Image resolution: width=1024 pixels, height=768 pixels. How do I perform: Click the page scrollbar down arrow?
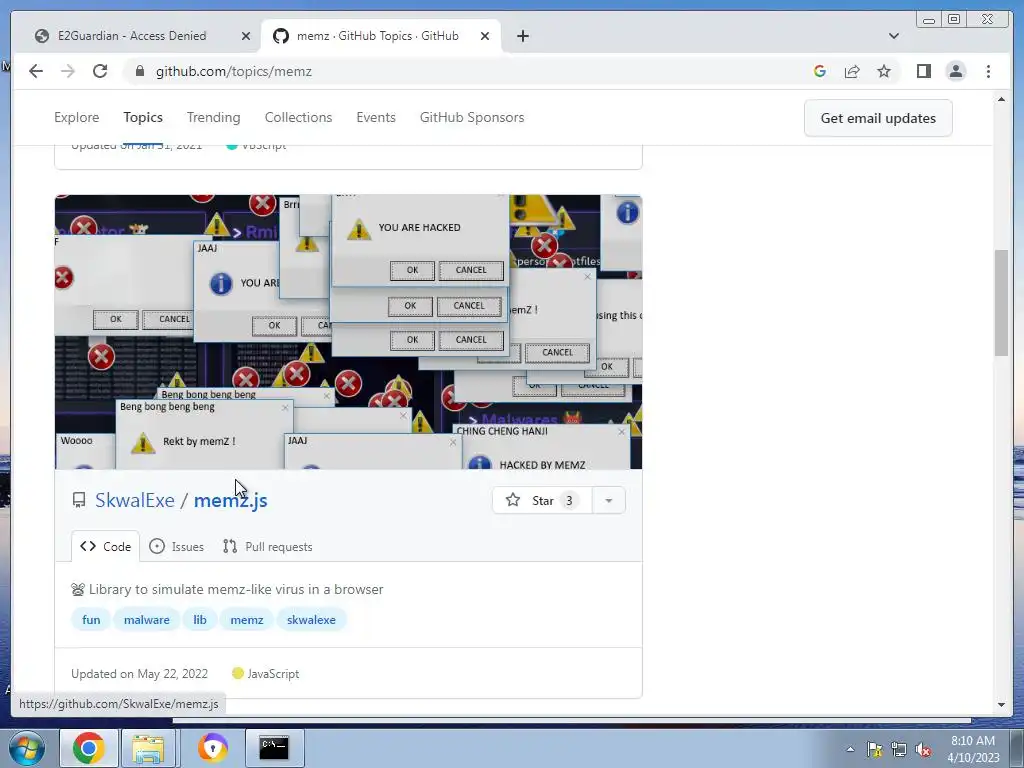1001,705
